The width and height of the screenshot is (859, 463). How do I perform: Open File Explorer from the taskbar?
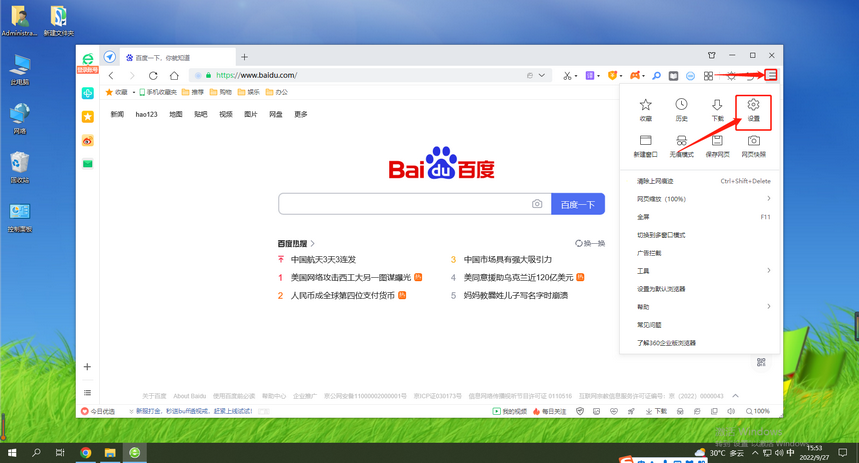[110, 453]
